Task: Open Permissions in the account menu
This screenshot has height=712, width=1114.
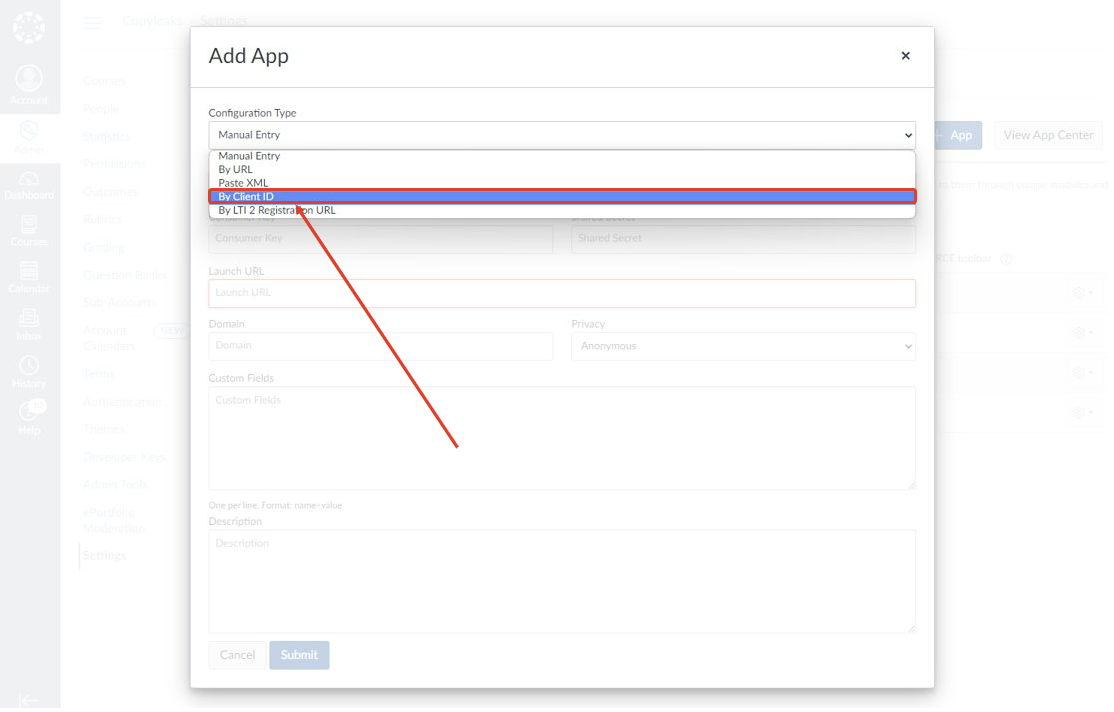Action: pos(114,164)
